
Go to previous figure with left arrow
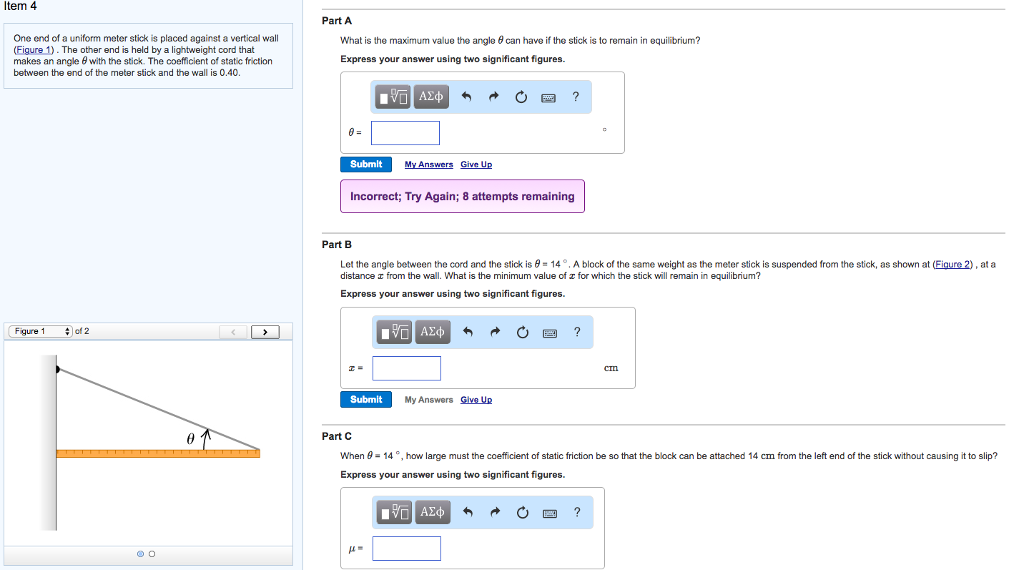click(x=233, y=332)
